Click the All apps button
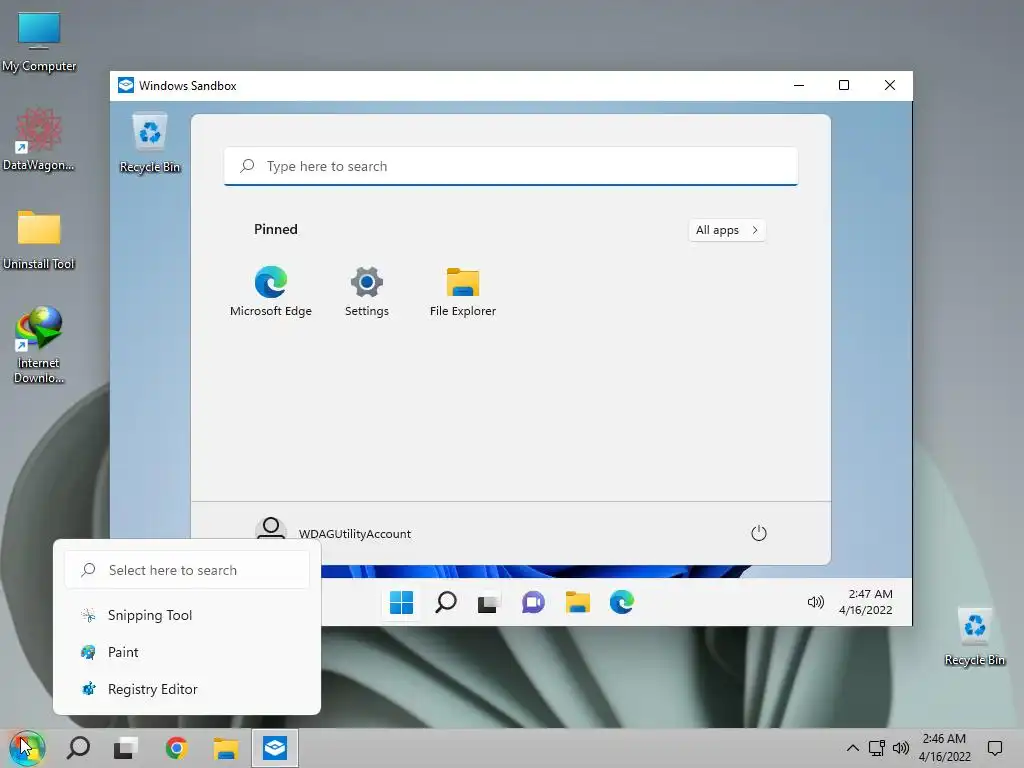1024x768 pixels. 727,230
